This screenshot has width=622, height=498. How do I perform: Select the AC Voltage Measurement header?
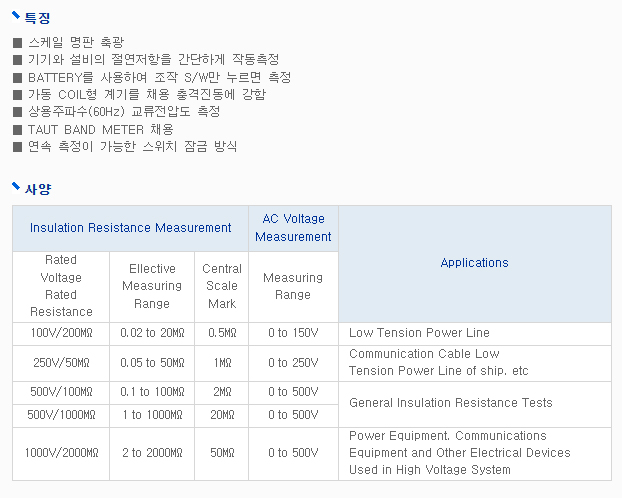click(293, 228)
